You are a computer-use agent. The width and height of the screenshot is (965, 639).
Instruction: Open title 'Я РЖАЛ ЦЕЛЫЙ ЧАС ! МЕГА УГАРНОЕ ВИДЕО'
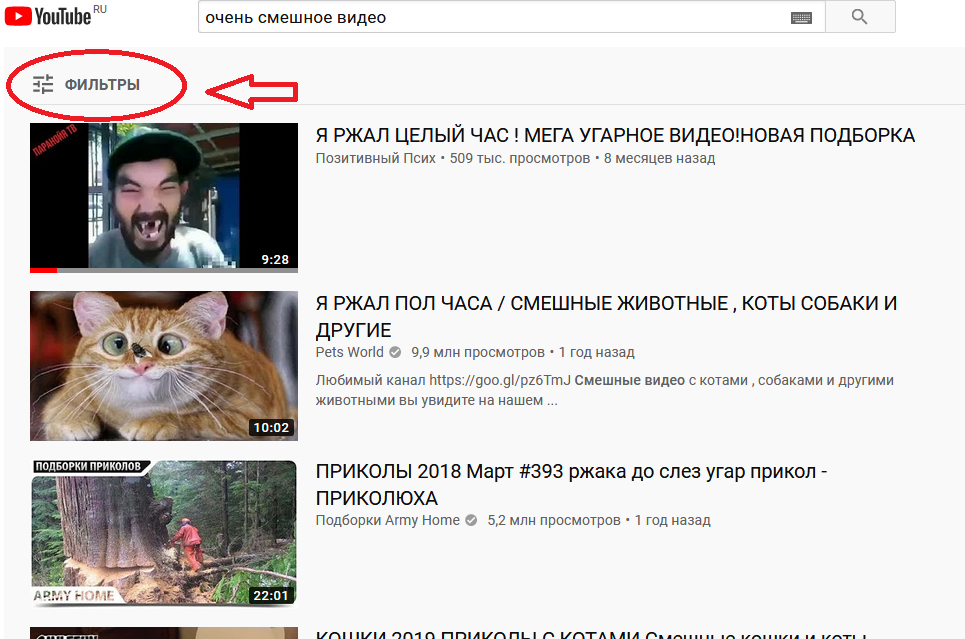click(615, 135)
